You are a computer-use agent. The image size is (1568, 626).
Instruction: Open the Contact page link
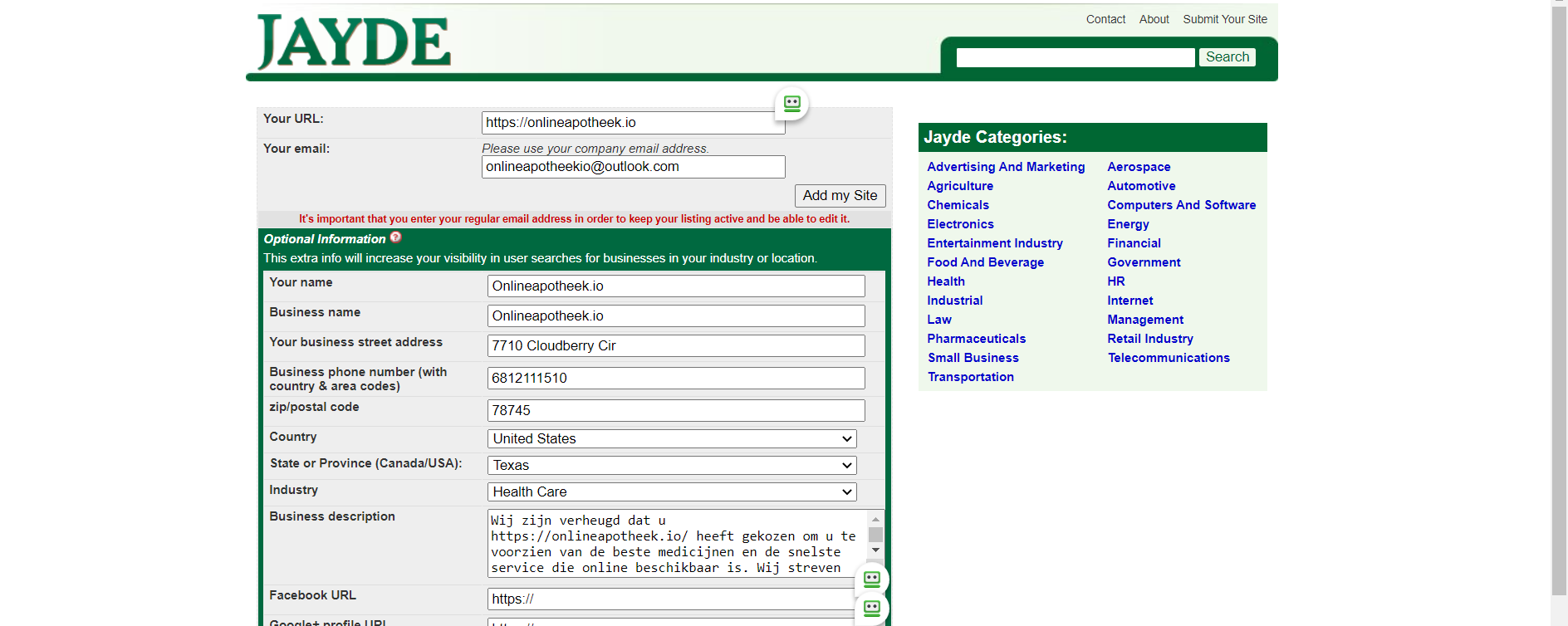pyautogui.click(x=1105, y=19)
